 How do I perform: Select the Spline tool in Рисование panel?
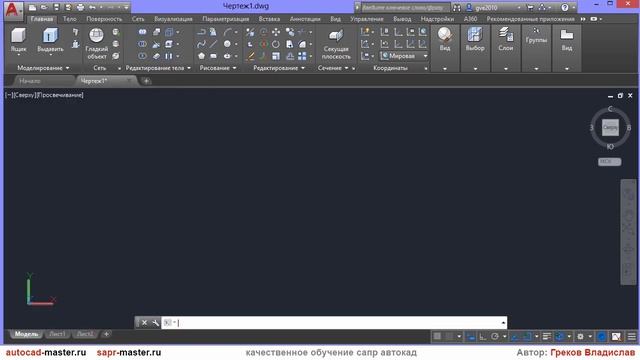(x=201, y=44)
